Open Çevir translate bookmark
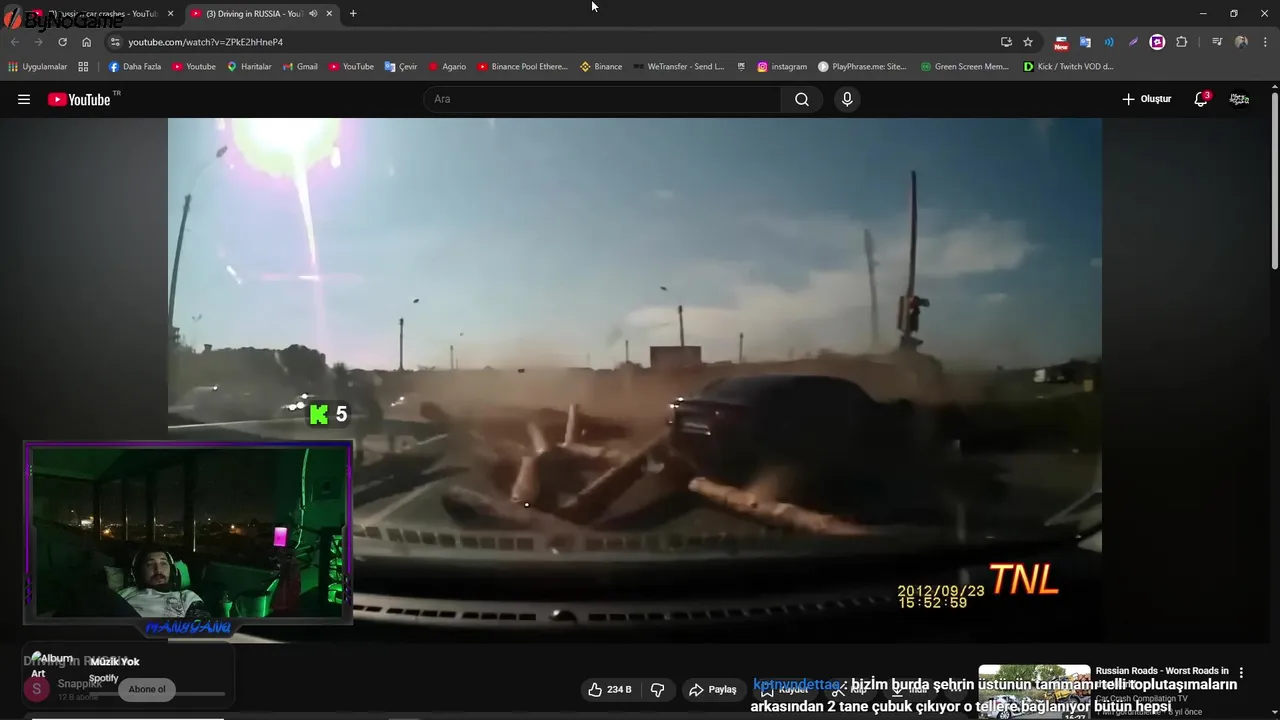Viewport: 1280px width, 720px height. (x=401, y=67)
